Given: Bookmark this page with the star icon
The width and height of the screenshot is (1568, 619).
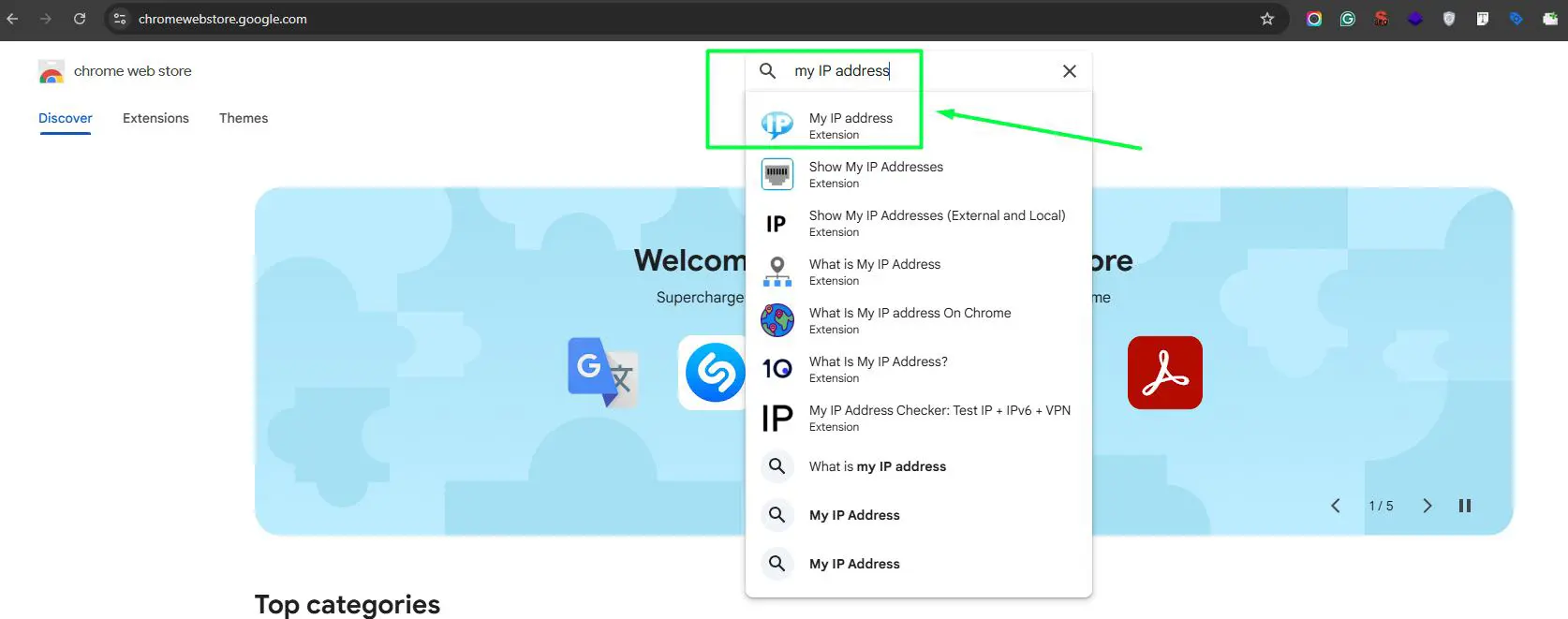Looking at the screenshot, I should pos(1266,19).
